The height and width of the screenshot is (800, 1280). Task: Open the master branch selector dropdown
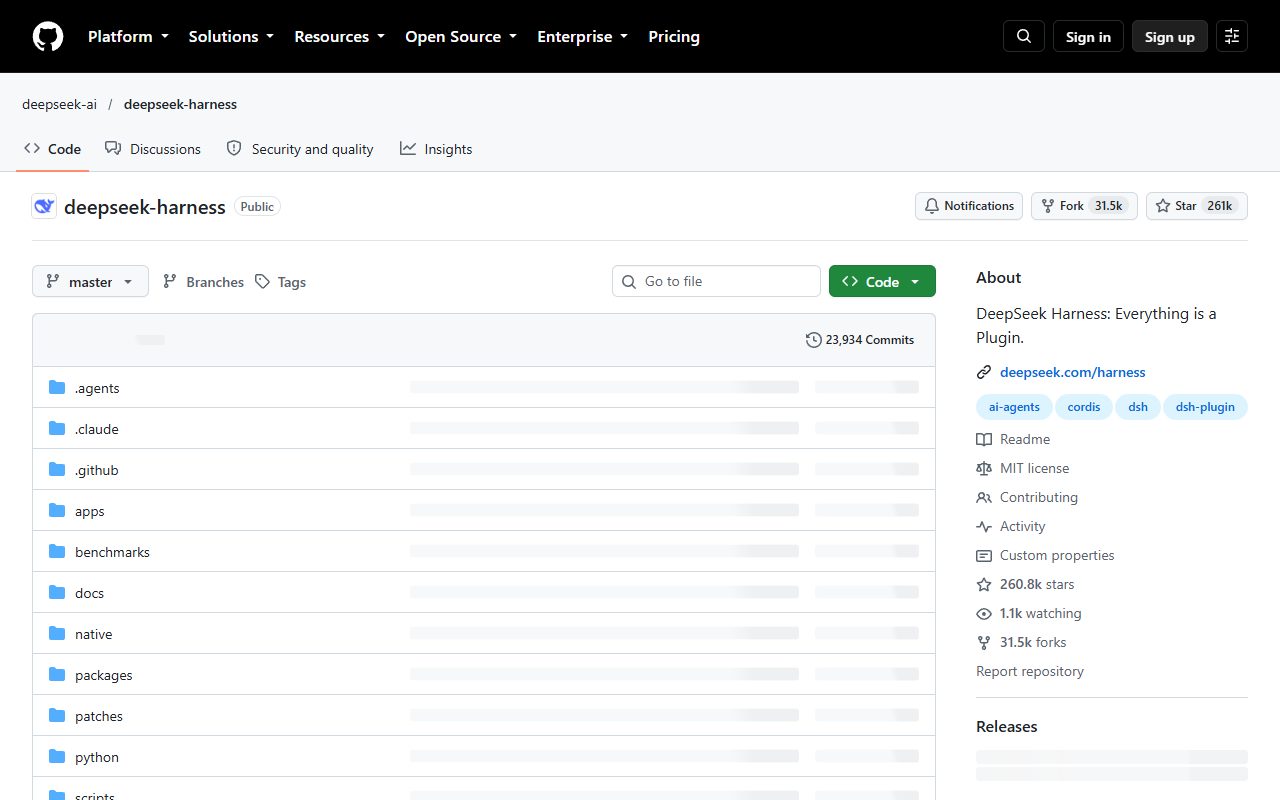tap(91, 282)
